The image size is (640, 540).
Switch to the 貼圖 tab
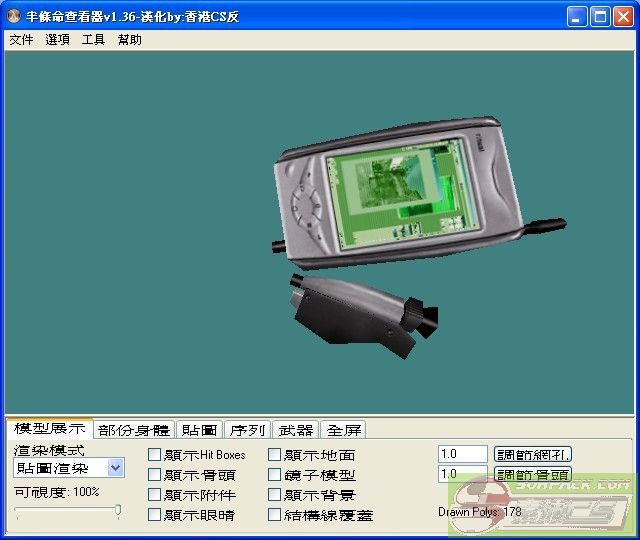click(199, 430)
